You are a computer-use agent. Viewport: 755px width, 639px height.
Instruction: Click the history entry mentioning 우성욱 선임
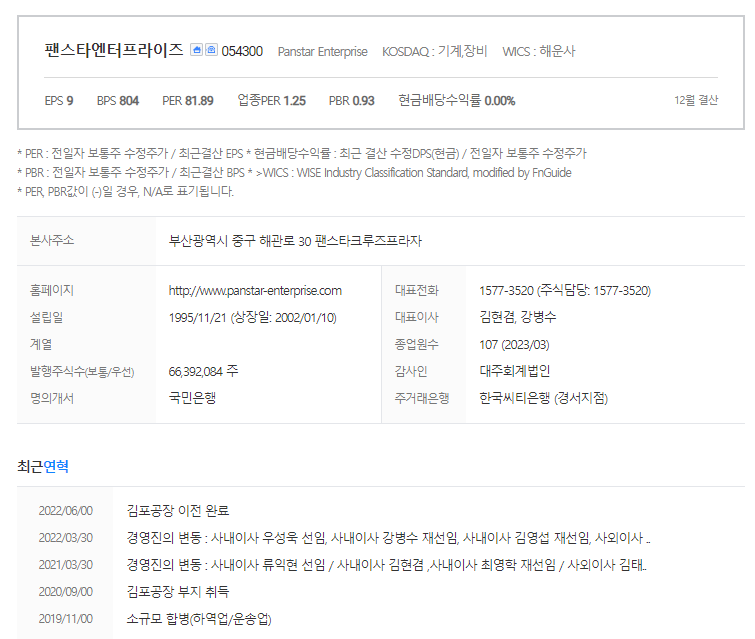click(x=389, y=538)
